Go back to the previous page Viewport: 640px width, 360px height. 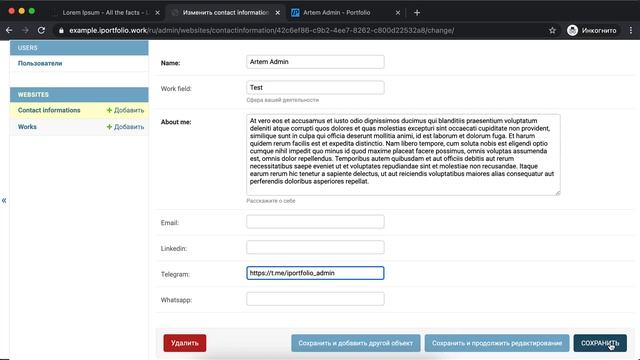click(x=9, y=30)
